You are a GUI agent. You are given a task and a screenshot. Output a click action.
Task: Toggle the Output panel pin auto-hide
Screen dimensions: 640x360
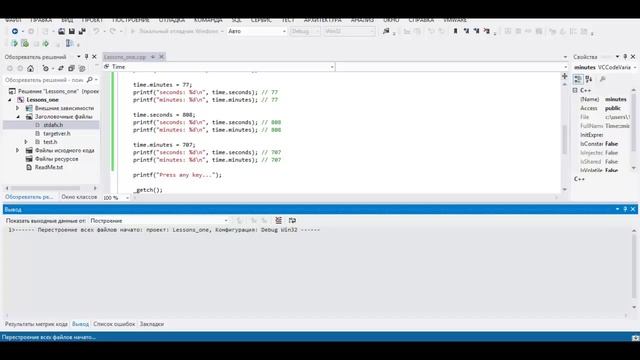point(625,209)
